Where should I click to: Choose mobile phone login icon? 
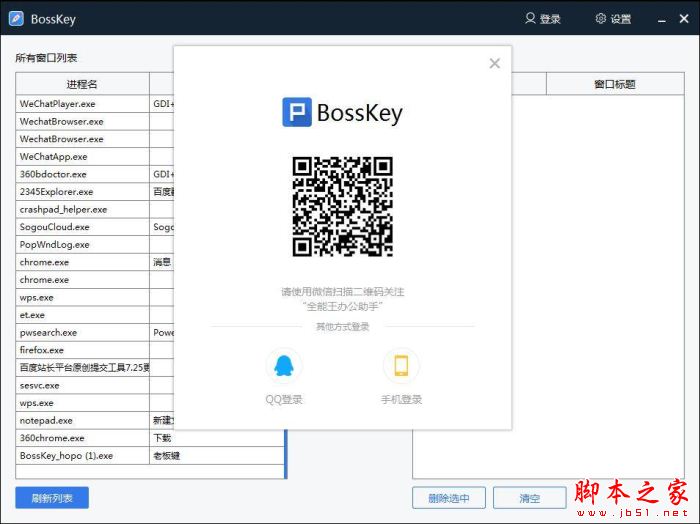click(401, 366)
